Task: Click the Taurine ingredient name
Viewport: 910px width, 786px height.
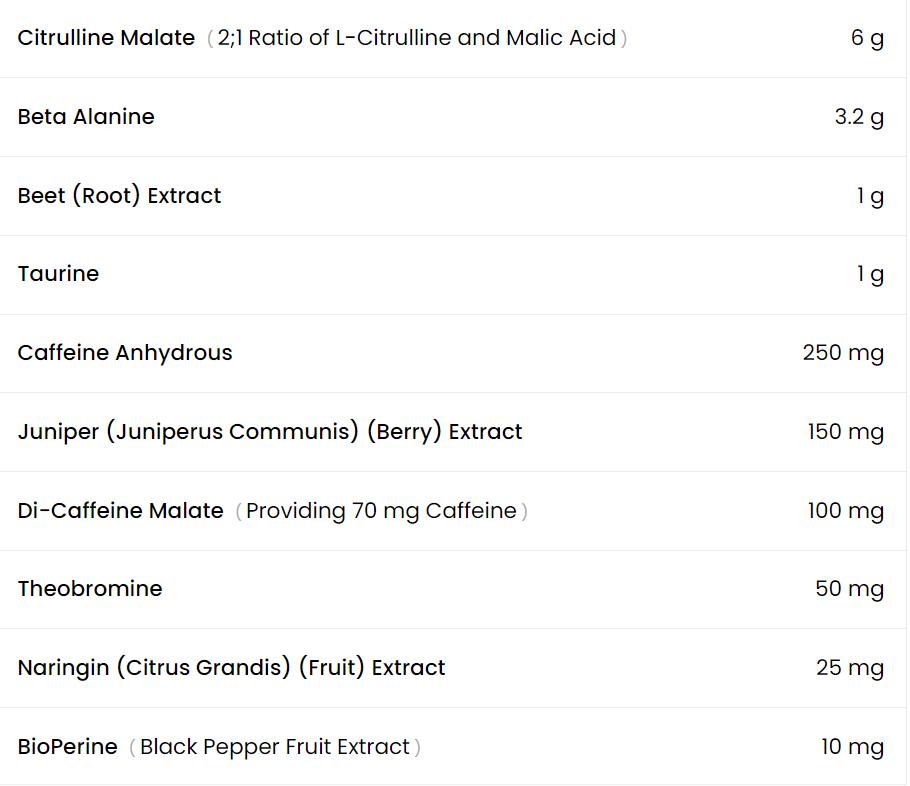Action: pos(58,274)
